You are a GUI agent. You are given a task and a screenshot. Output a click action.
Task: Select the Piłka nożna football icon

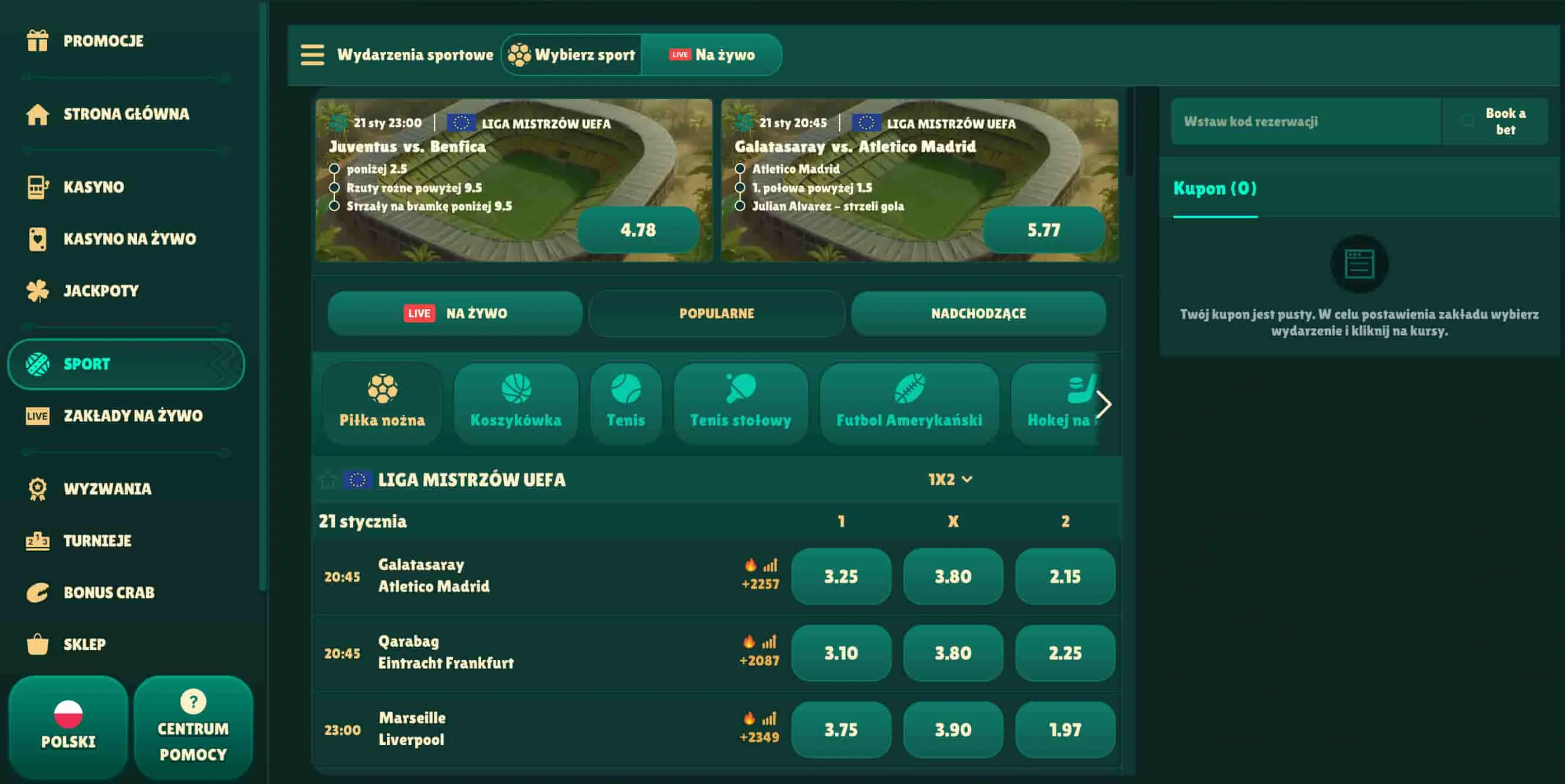point(382,388)
